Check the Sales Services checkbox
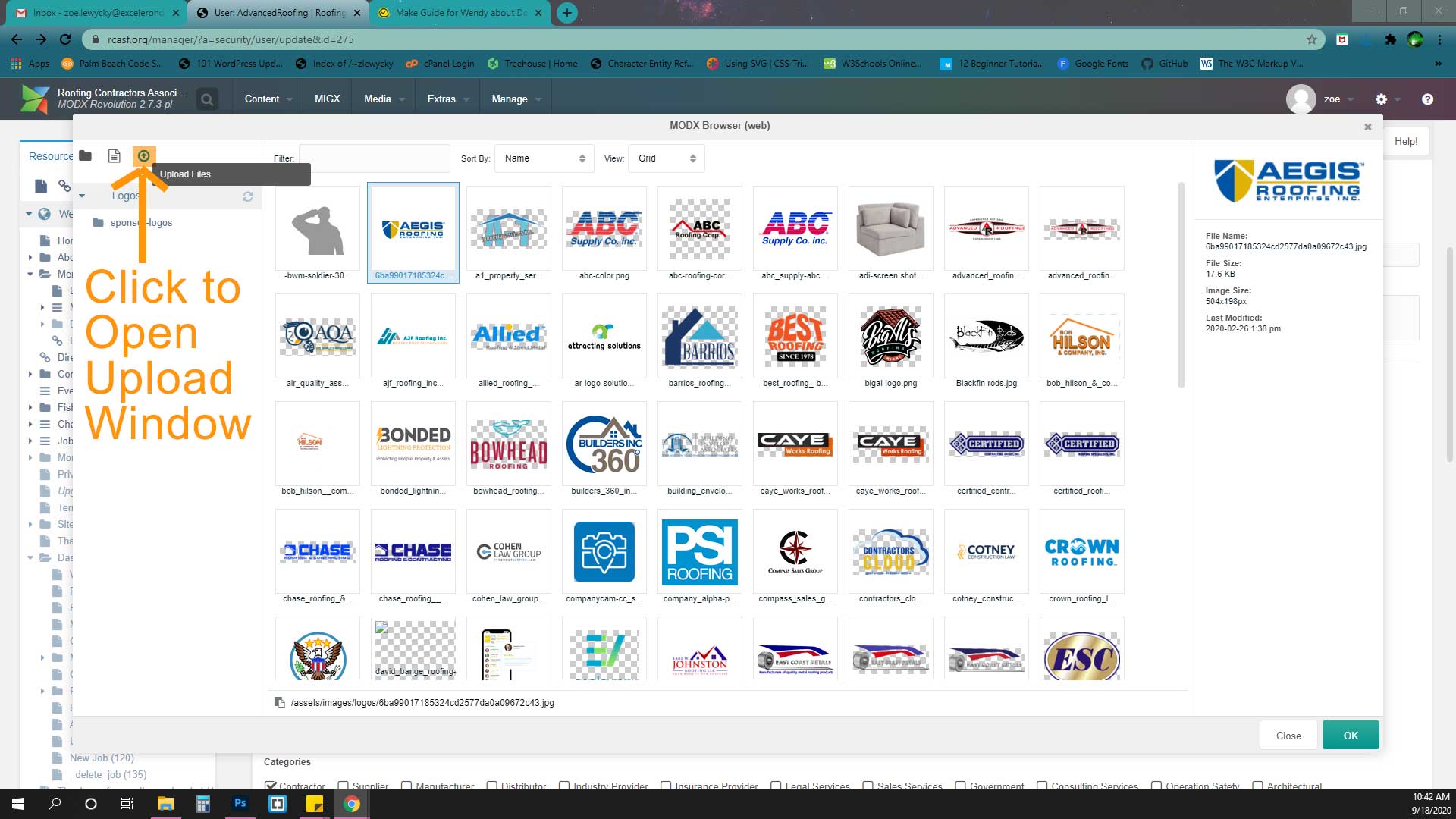Image resolution: width=1456 pixels, height=819 pixels. click(x=868, y=786)
